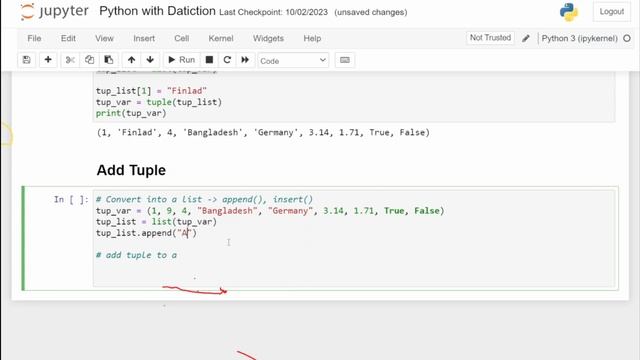Click the '# add tuple to a' comment line

point(136,256)
